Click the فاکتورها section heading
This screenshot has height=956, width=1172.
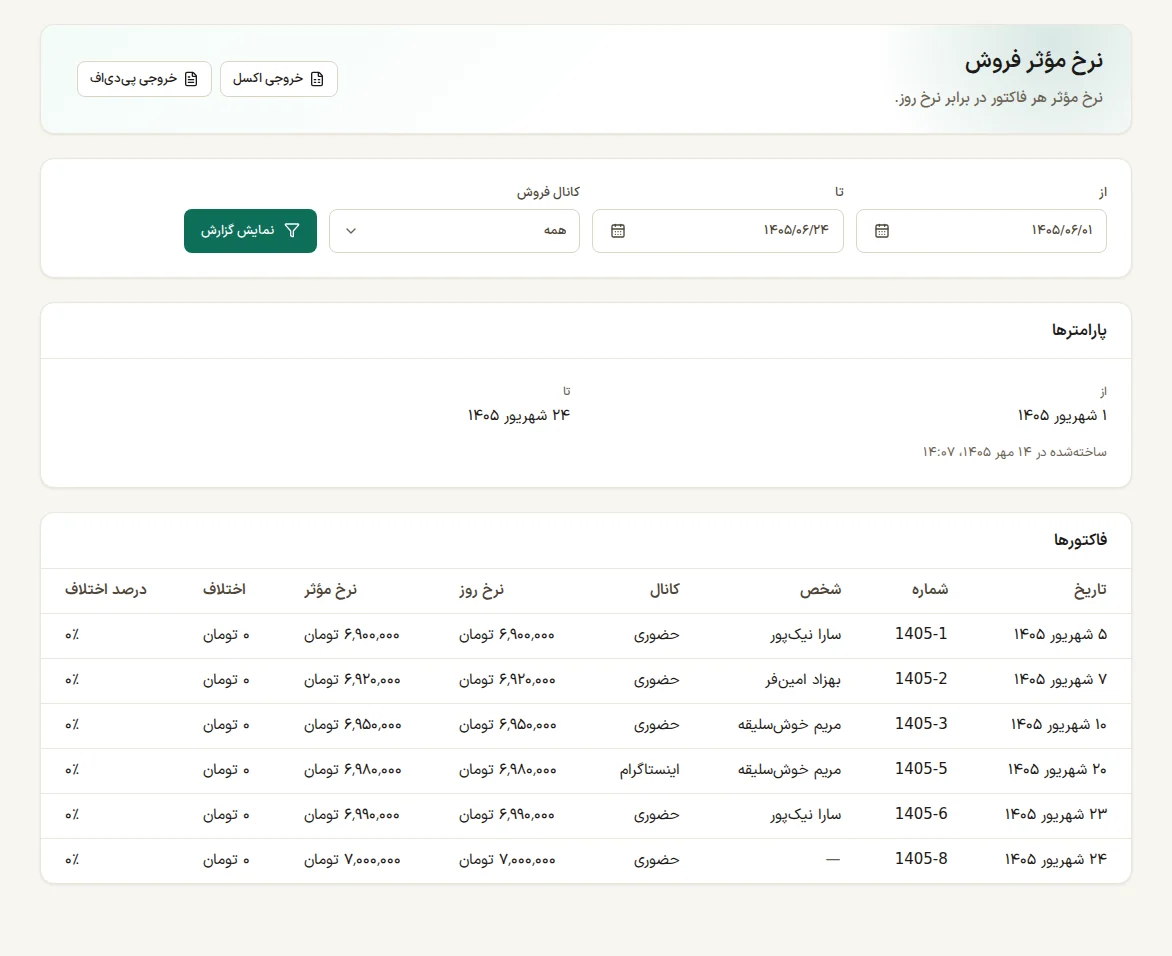(1080, 540)
